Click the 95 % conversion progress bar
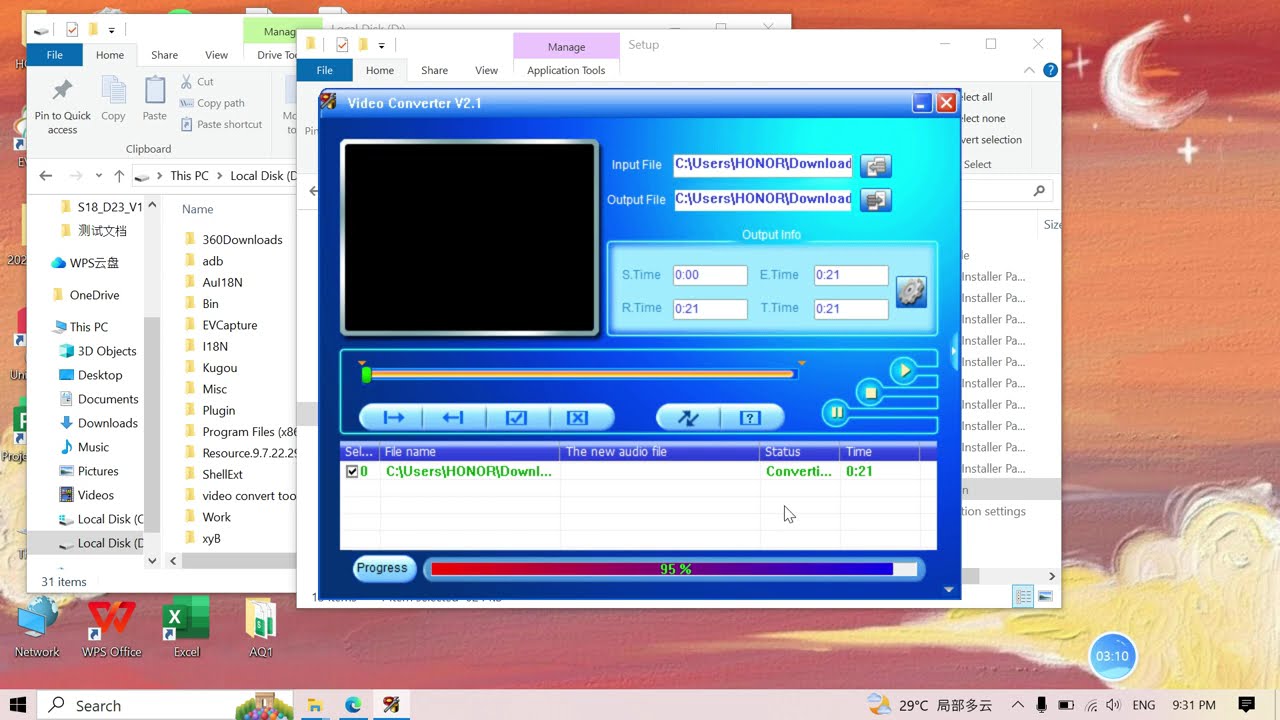This screenshot has height=720, width=1280. click(675, 569)
